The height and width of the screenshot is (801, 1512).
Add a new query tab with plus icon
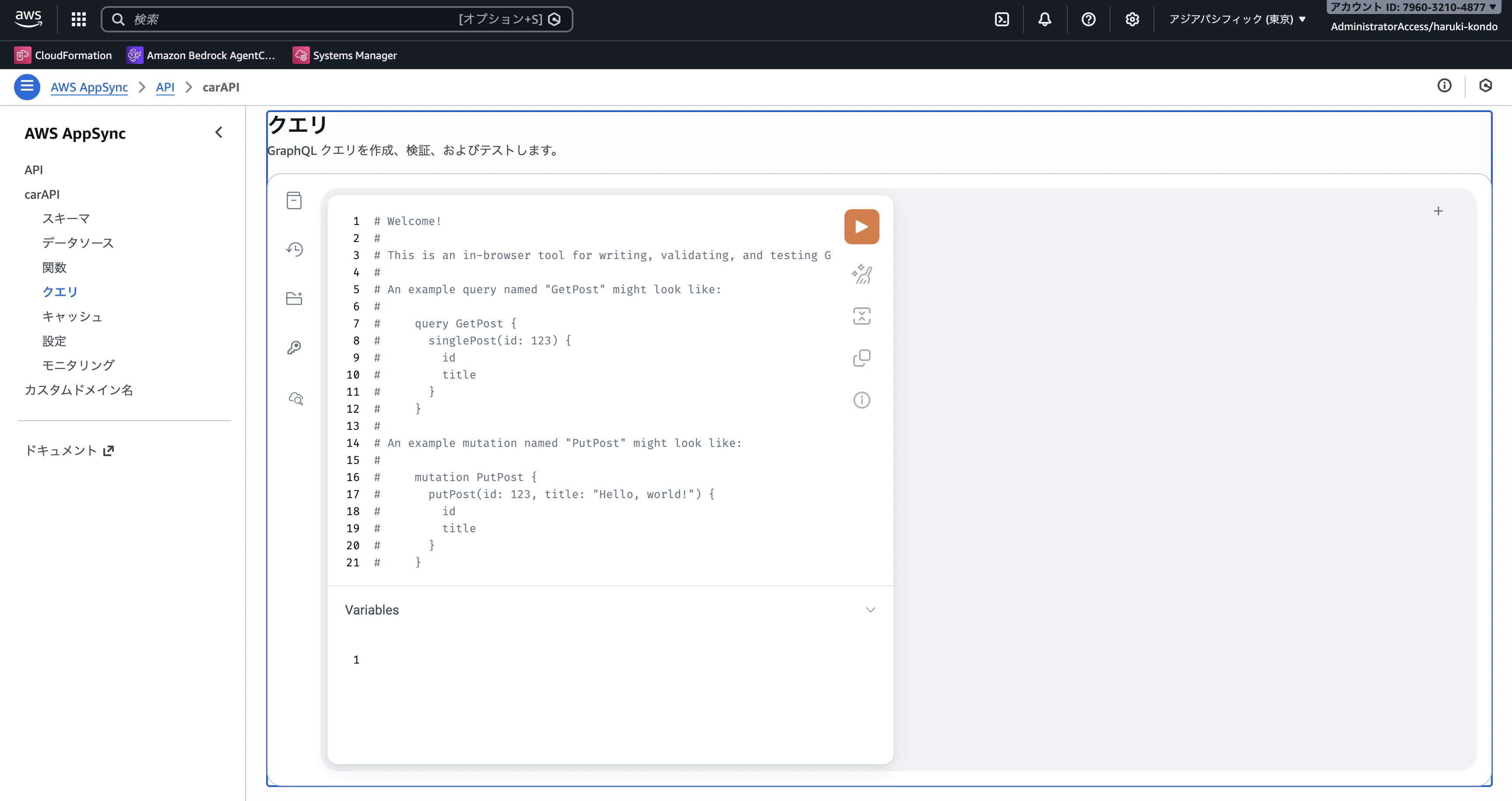click(x=1438, y=211)
